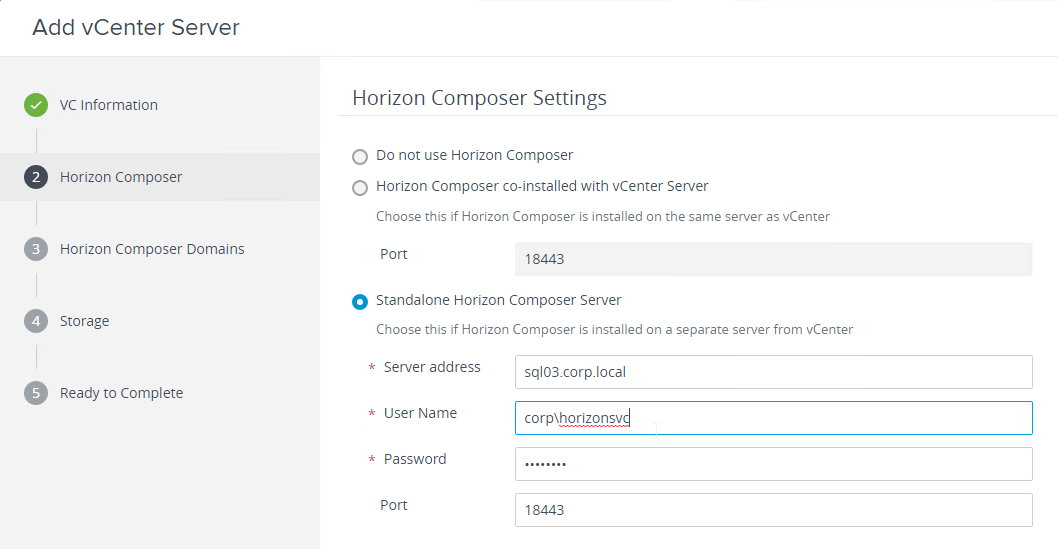Click the green checkmark step icon
Screen dimensions: 1058x549
point(36,105)
